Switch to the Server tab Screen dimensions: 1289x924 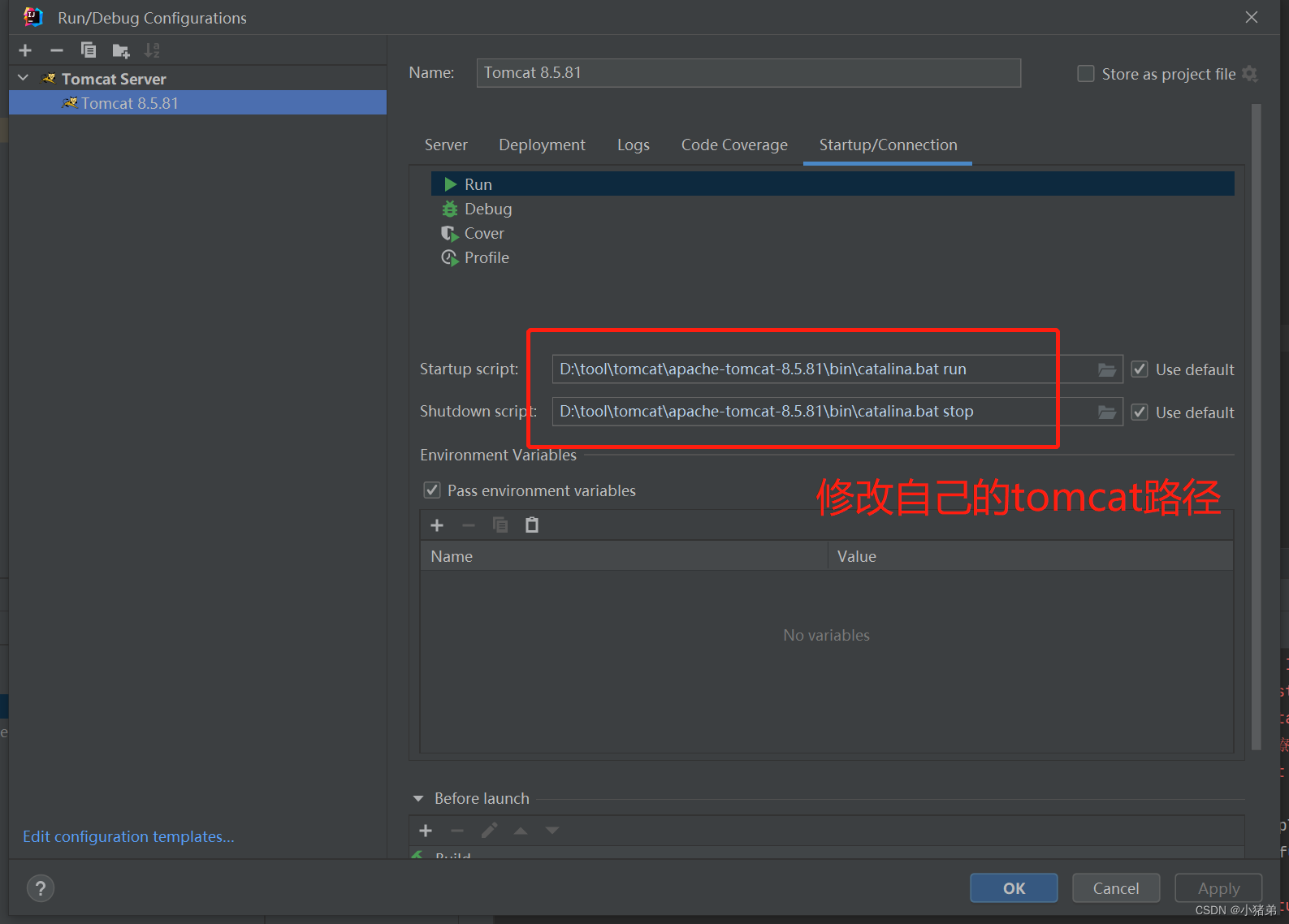[x=446, y=145]
